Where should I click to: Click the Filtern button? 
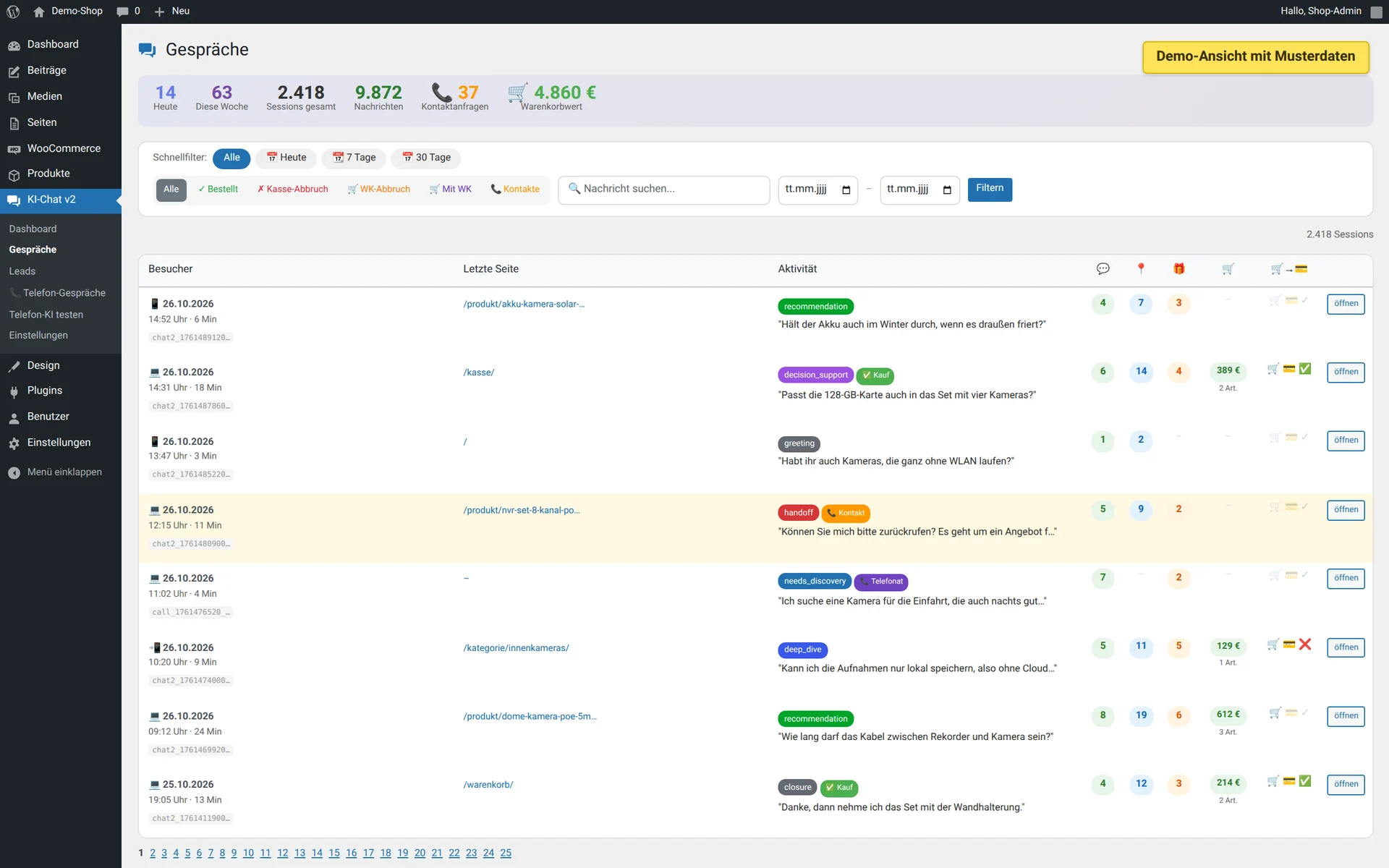click(x=990, y=189)
